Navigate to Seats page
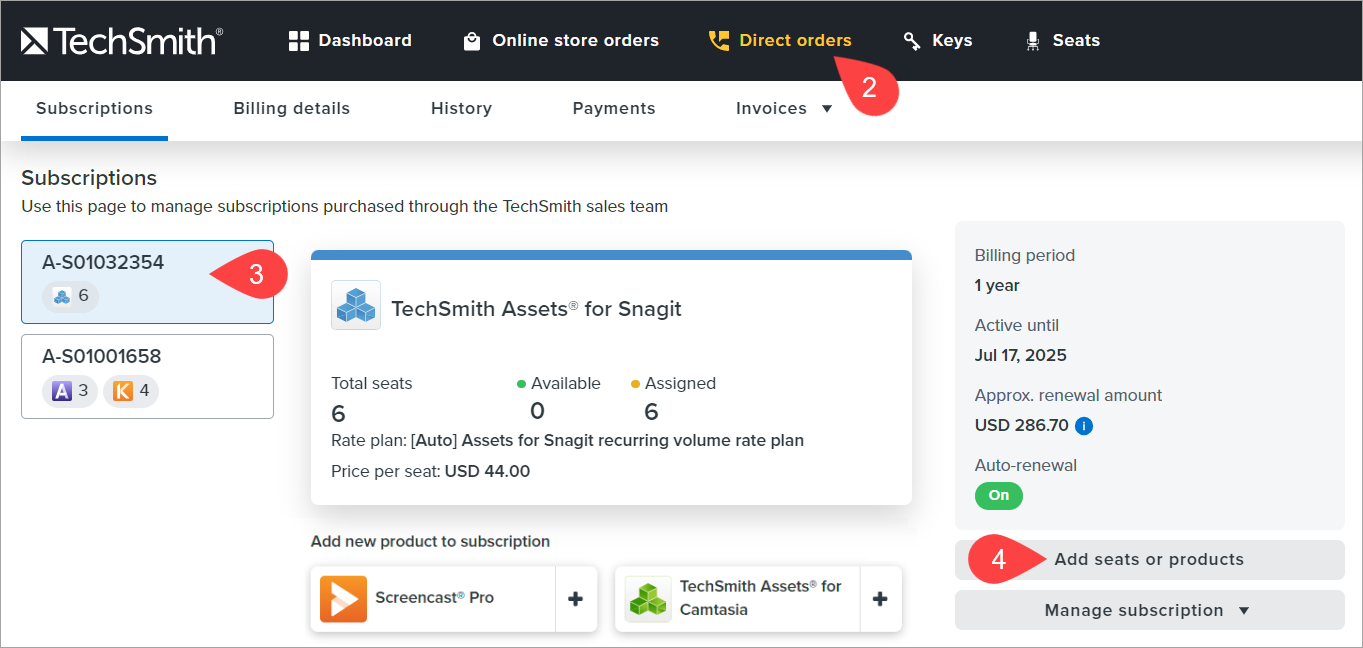Viewport: 1363px width, 648px height. (1062, 41)
